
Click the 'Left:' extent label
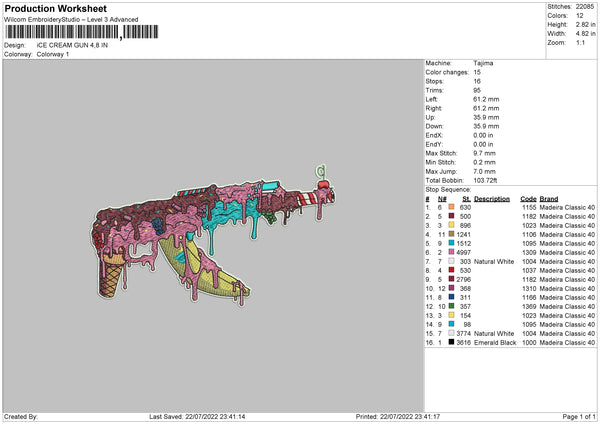coord(431,99)
